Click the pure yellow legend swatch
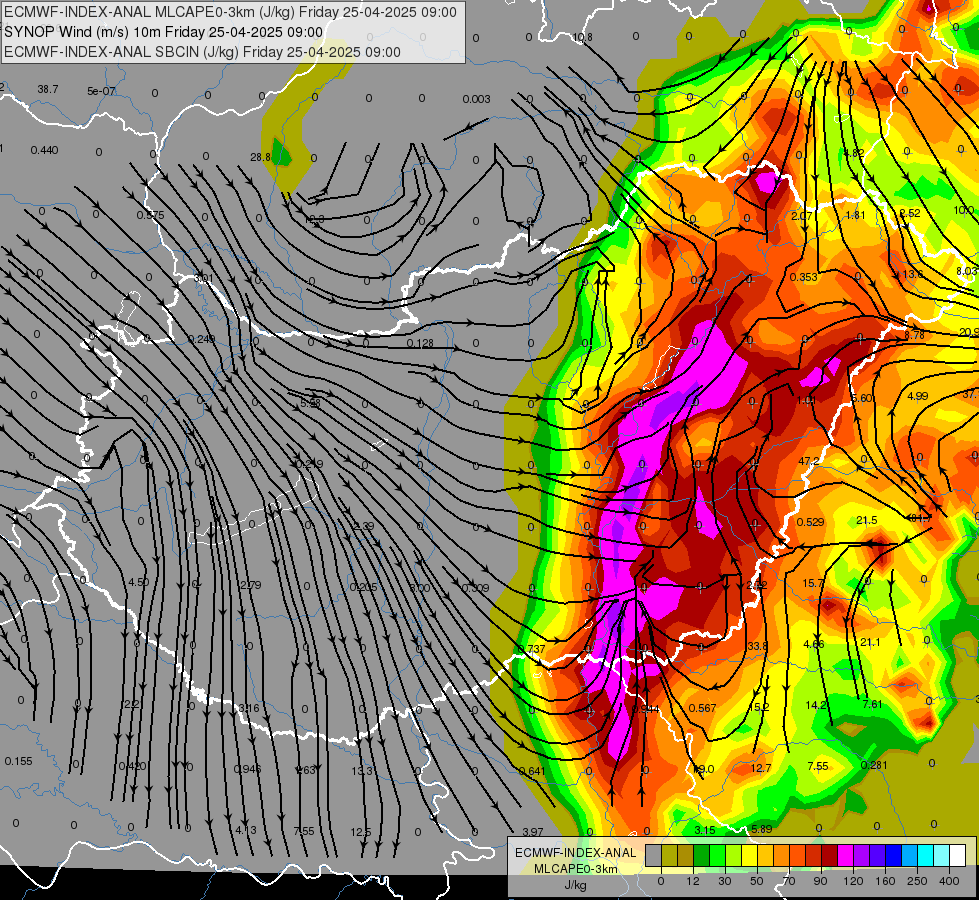979x900 pixels. [750, 855]
